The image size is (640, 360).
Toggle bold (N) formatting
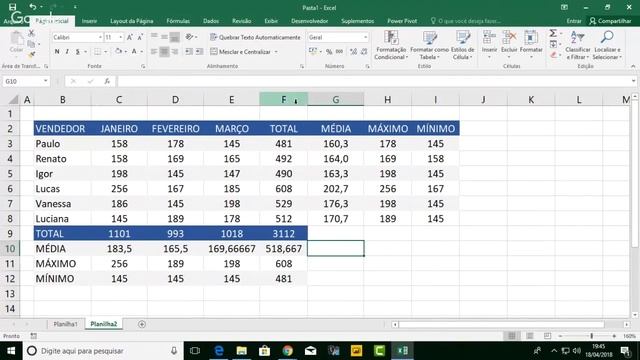click(57, 51)
